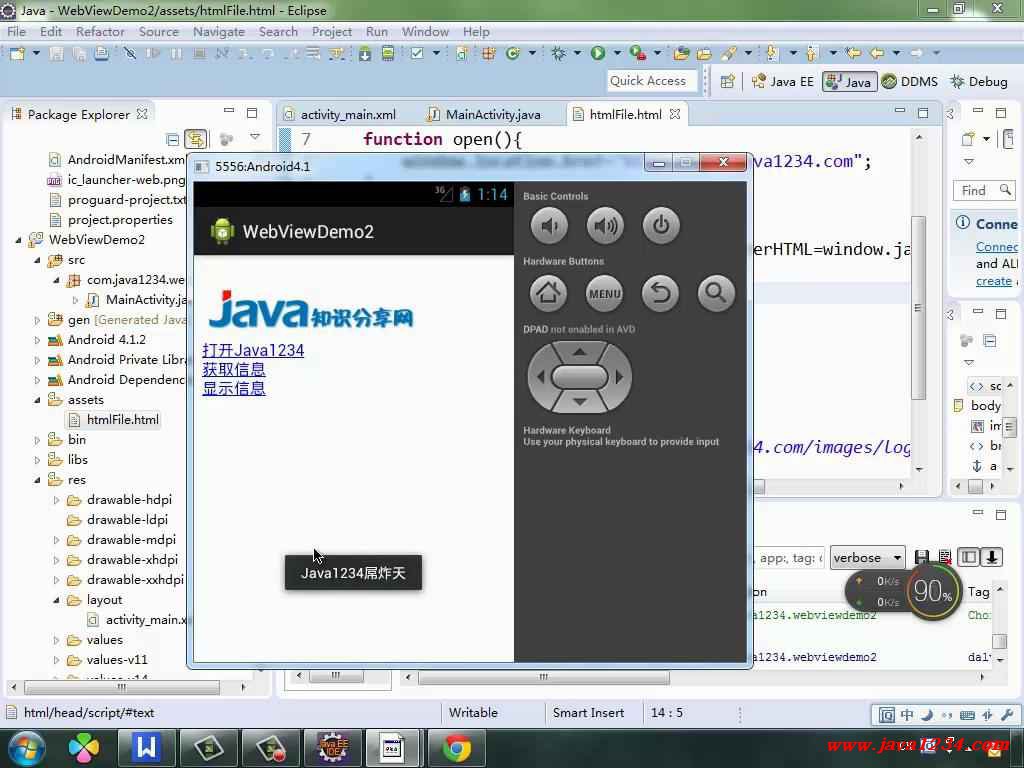Image resolution: width=1024 pixels, height=768 pixels.
Task: Open the Window menu
Action: pyautogui.click(x=425, y=31)
